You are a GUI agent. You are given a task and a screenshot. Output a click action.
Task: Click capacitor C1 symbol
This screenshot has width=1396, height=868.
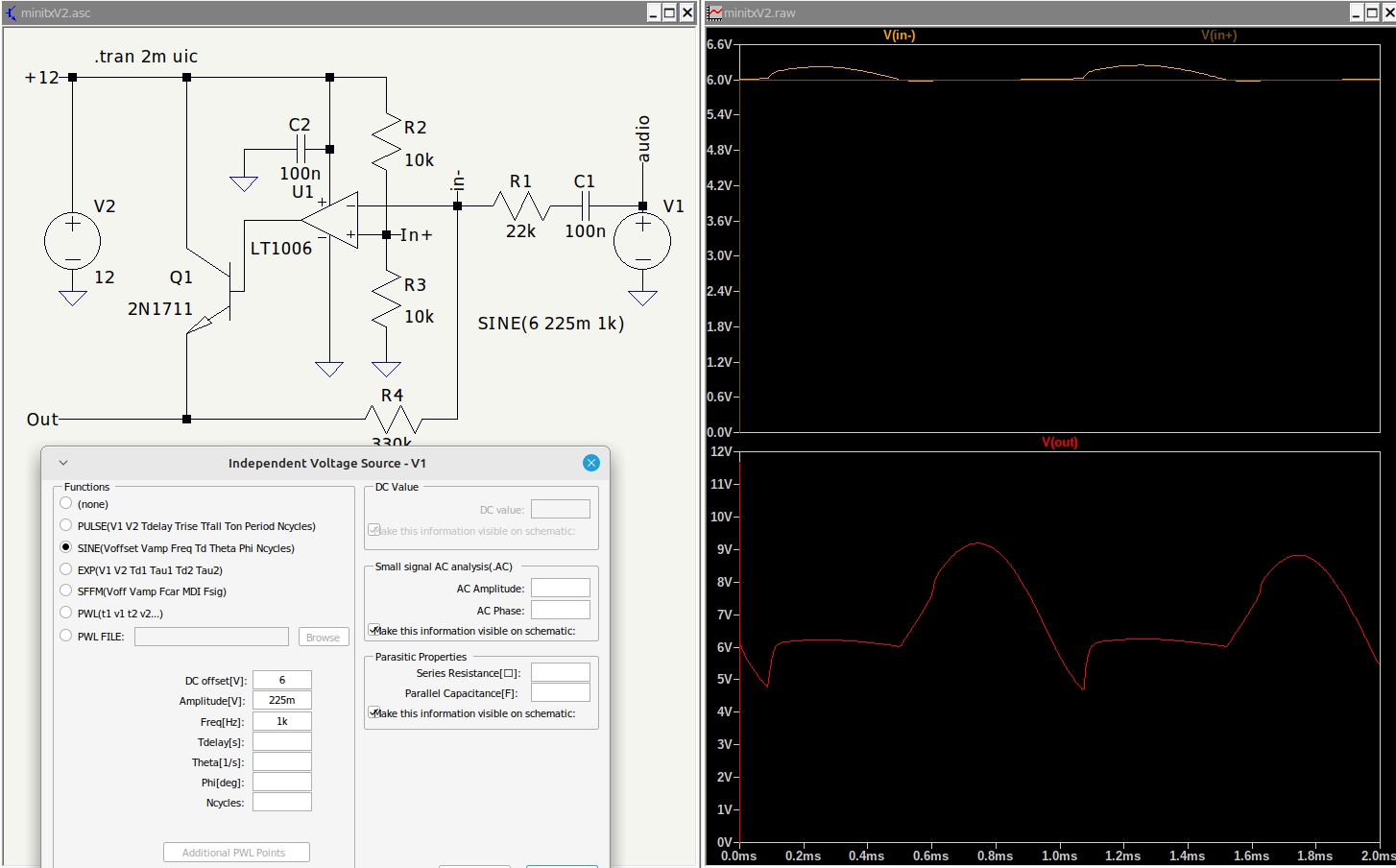point(585,205)
